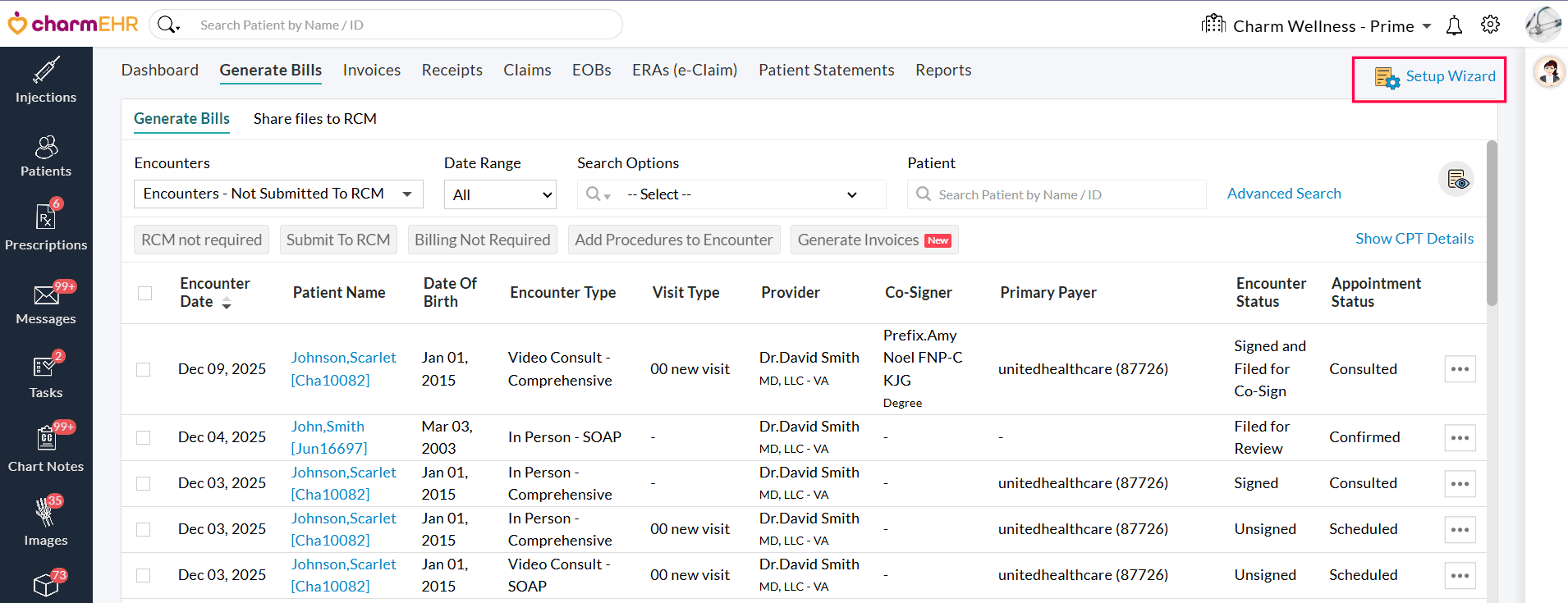Open the Date Range dropdown
This screenshot has height=603, width=1568.
point(500,195)
